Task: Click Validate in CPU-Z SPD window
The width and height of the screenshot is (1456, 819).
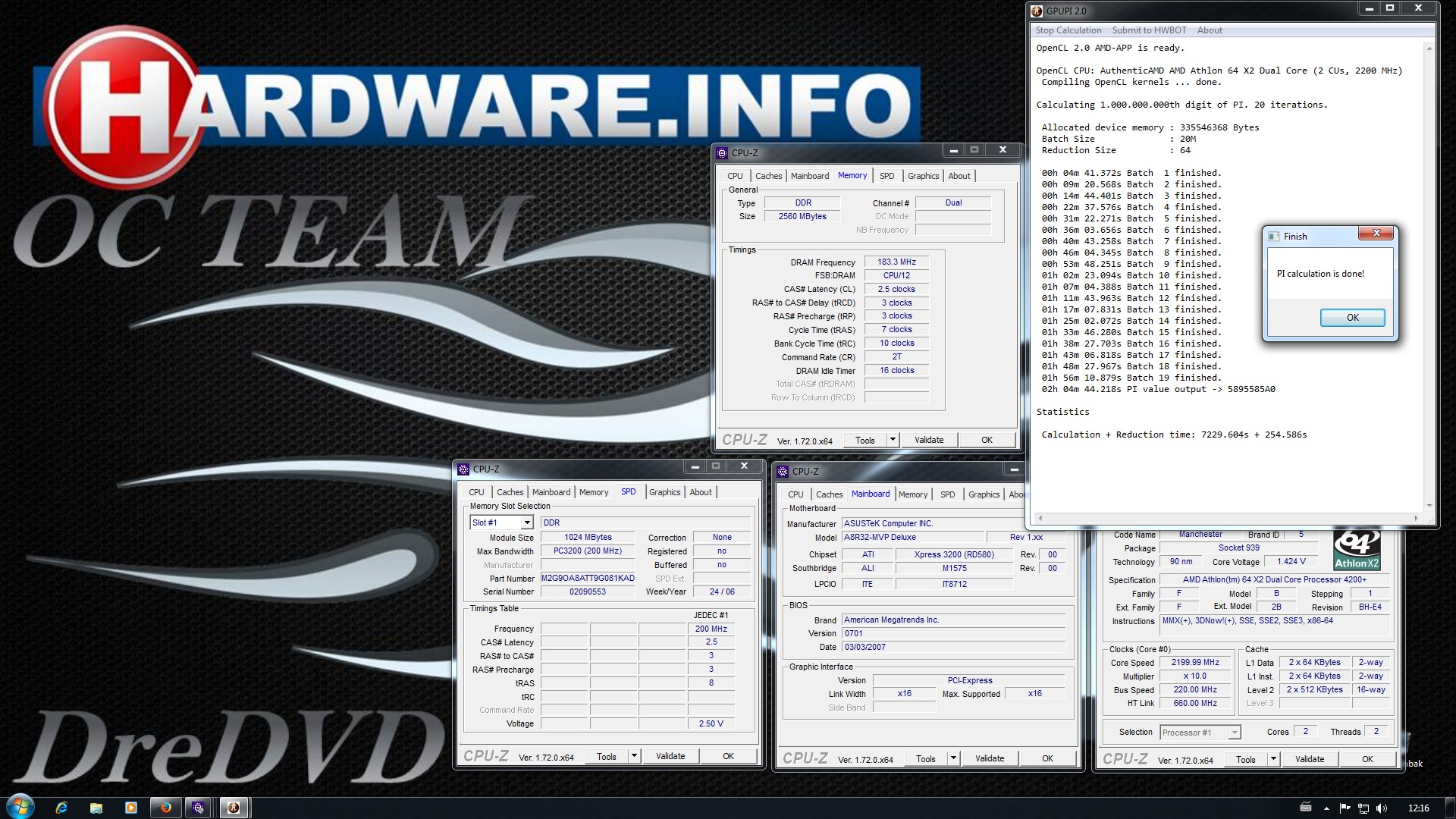Action: [x=670, y=756]
